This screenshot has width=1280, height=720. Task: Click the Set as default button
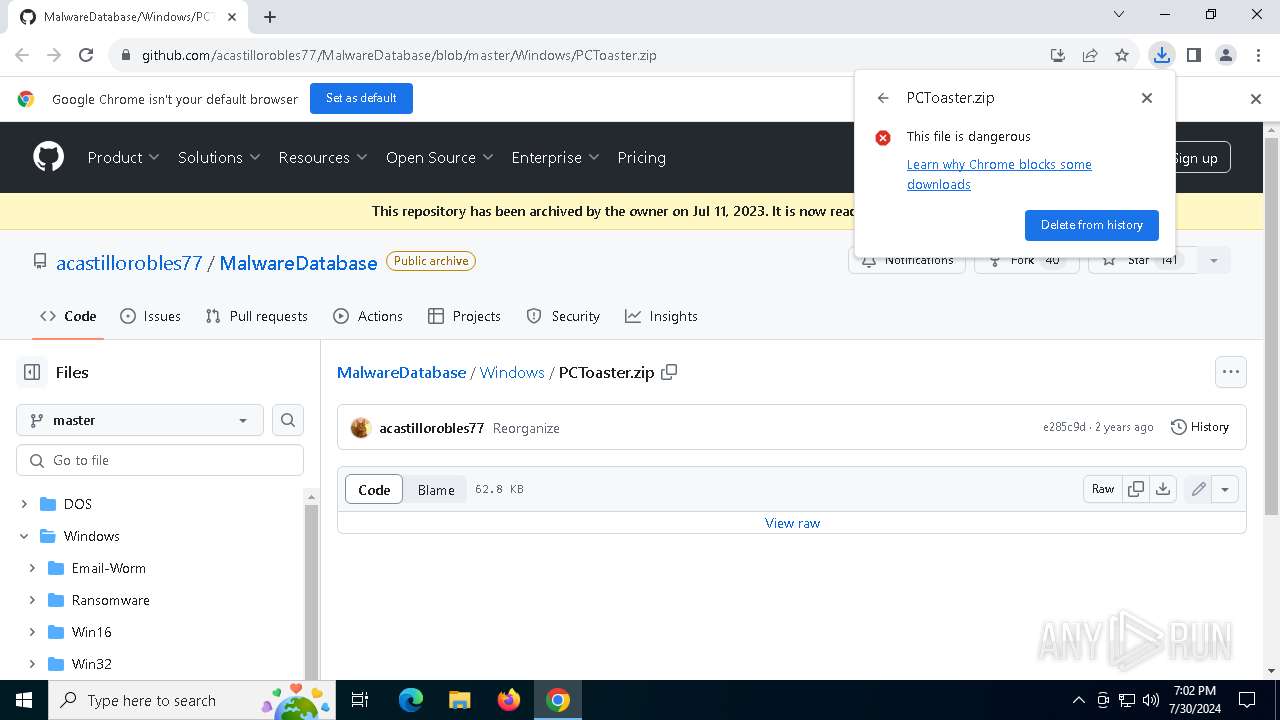pos(361,98)
